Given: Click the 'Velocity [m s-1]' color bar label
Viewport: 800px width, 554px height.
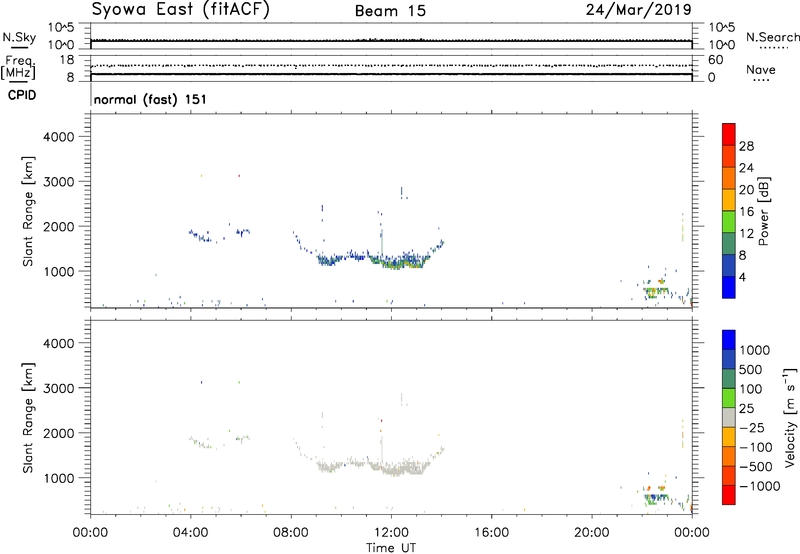Looking at the screenshot, I should tap(790, 417).
